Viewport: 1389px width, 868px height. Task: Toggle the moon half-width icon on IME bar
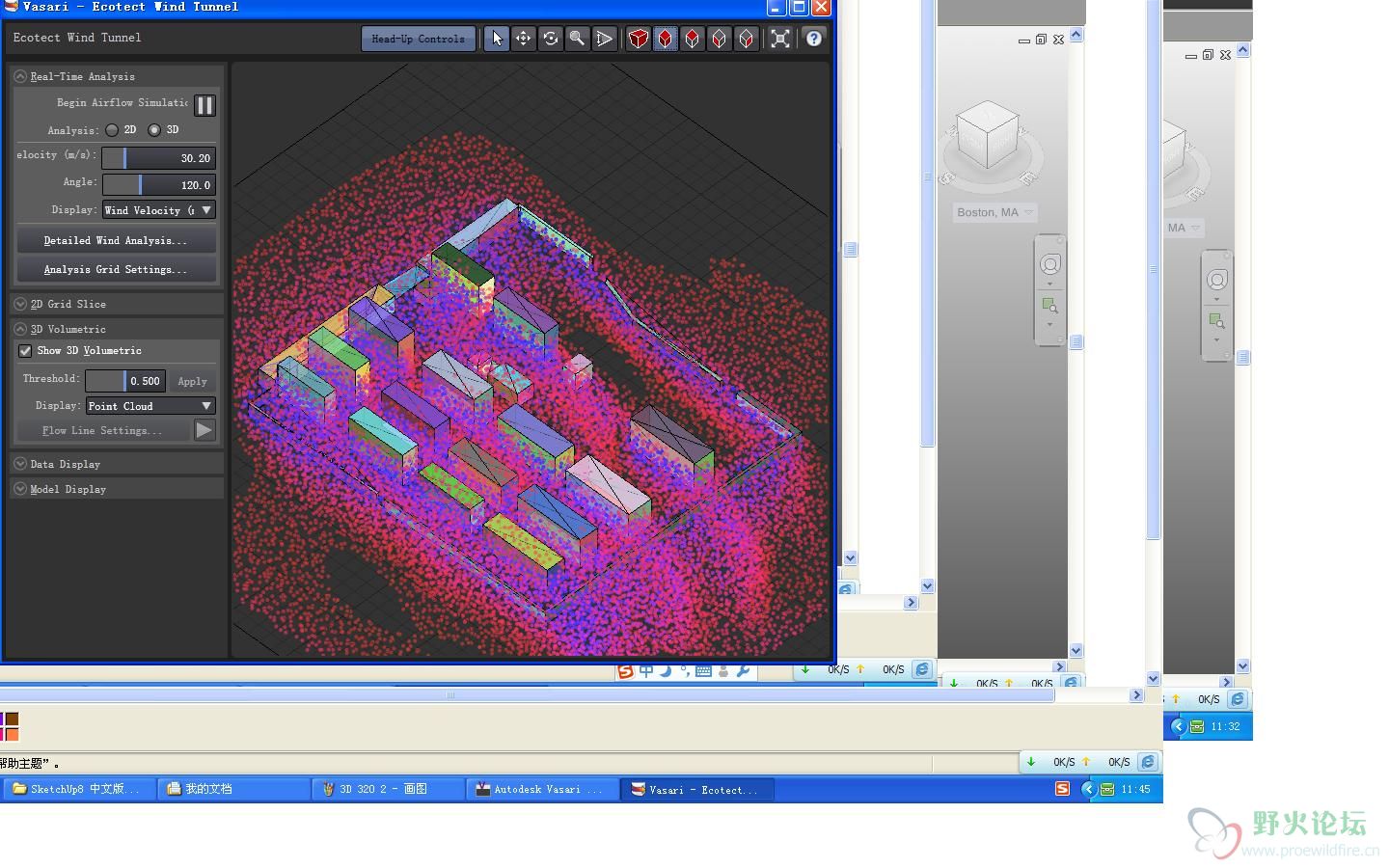pyautogui.click(x=666, y=670)
